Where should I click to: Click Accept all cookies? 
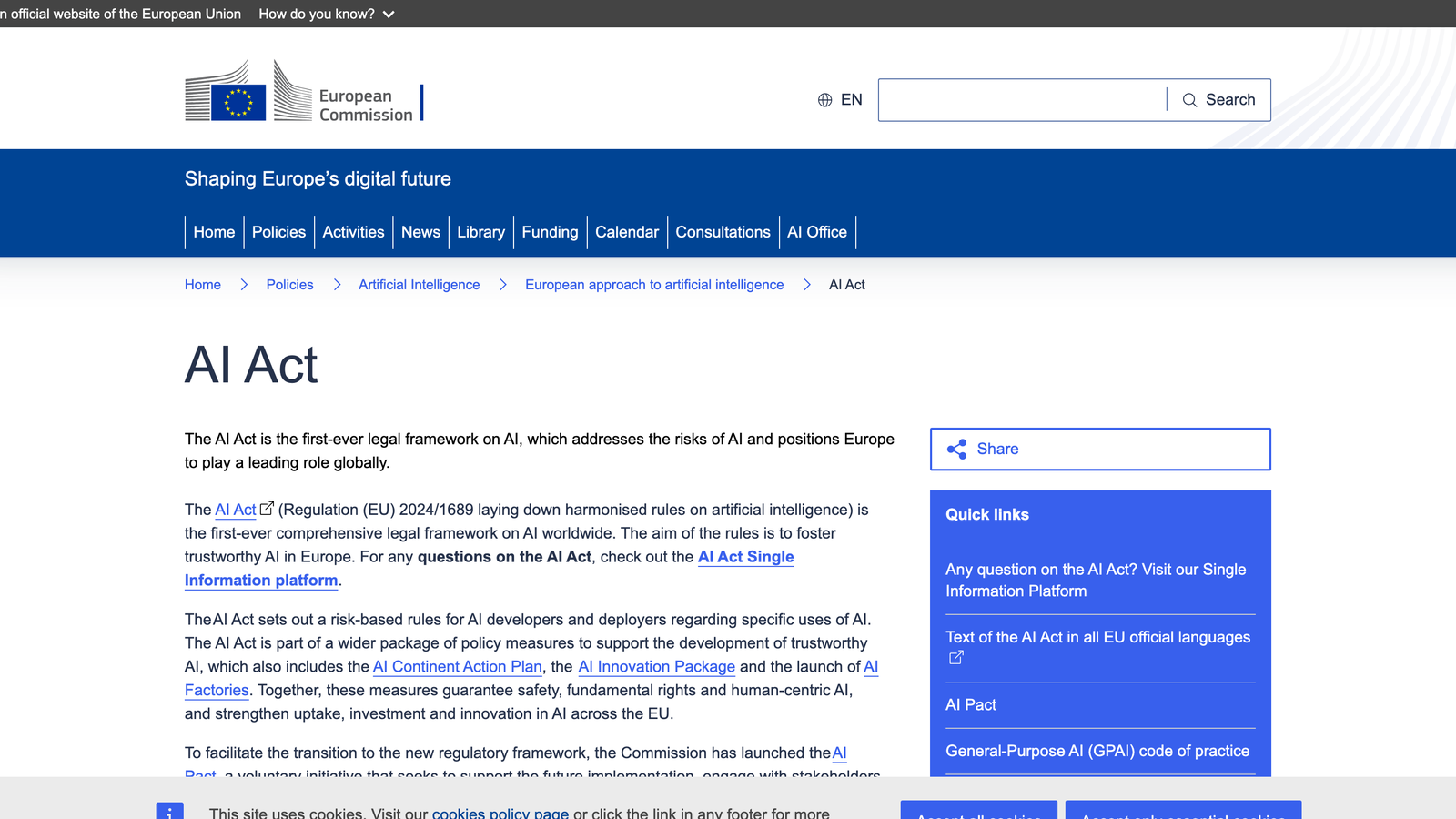978,813
